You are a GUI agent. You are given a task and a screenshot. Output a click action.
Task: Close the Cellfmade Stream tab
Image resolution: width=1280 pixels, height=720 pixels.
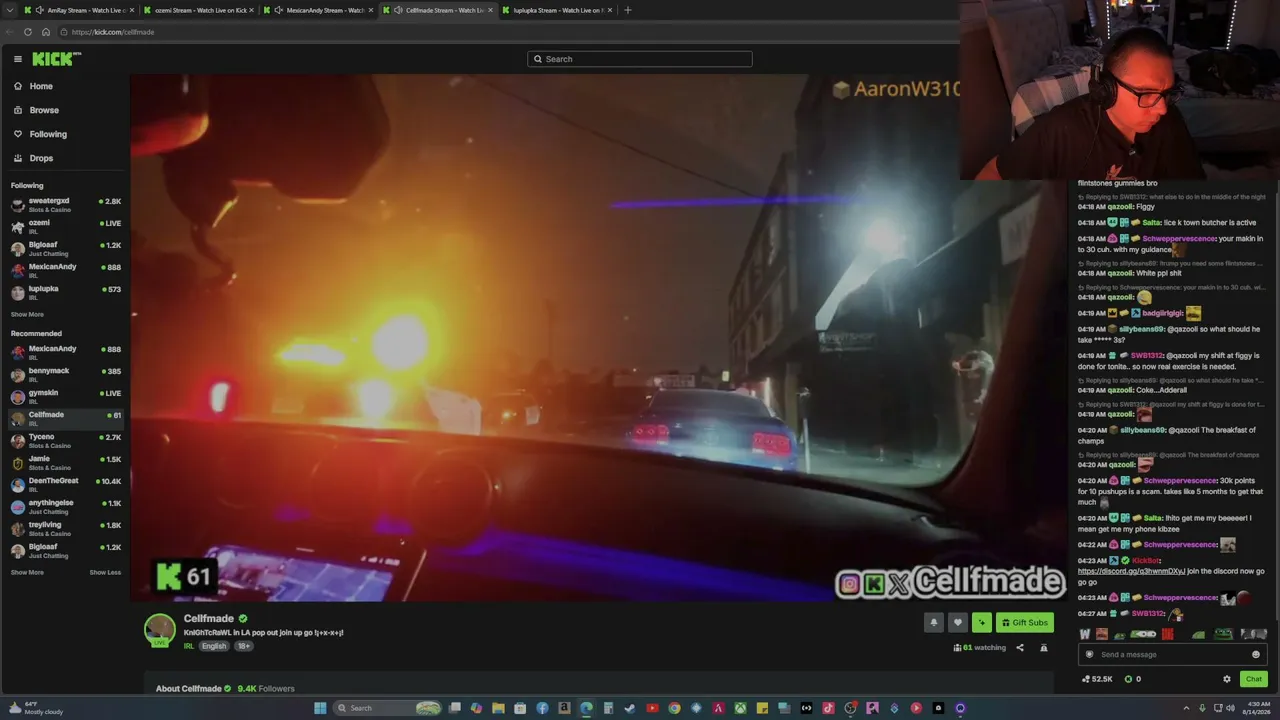(x=490, y=10)
